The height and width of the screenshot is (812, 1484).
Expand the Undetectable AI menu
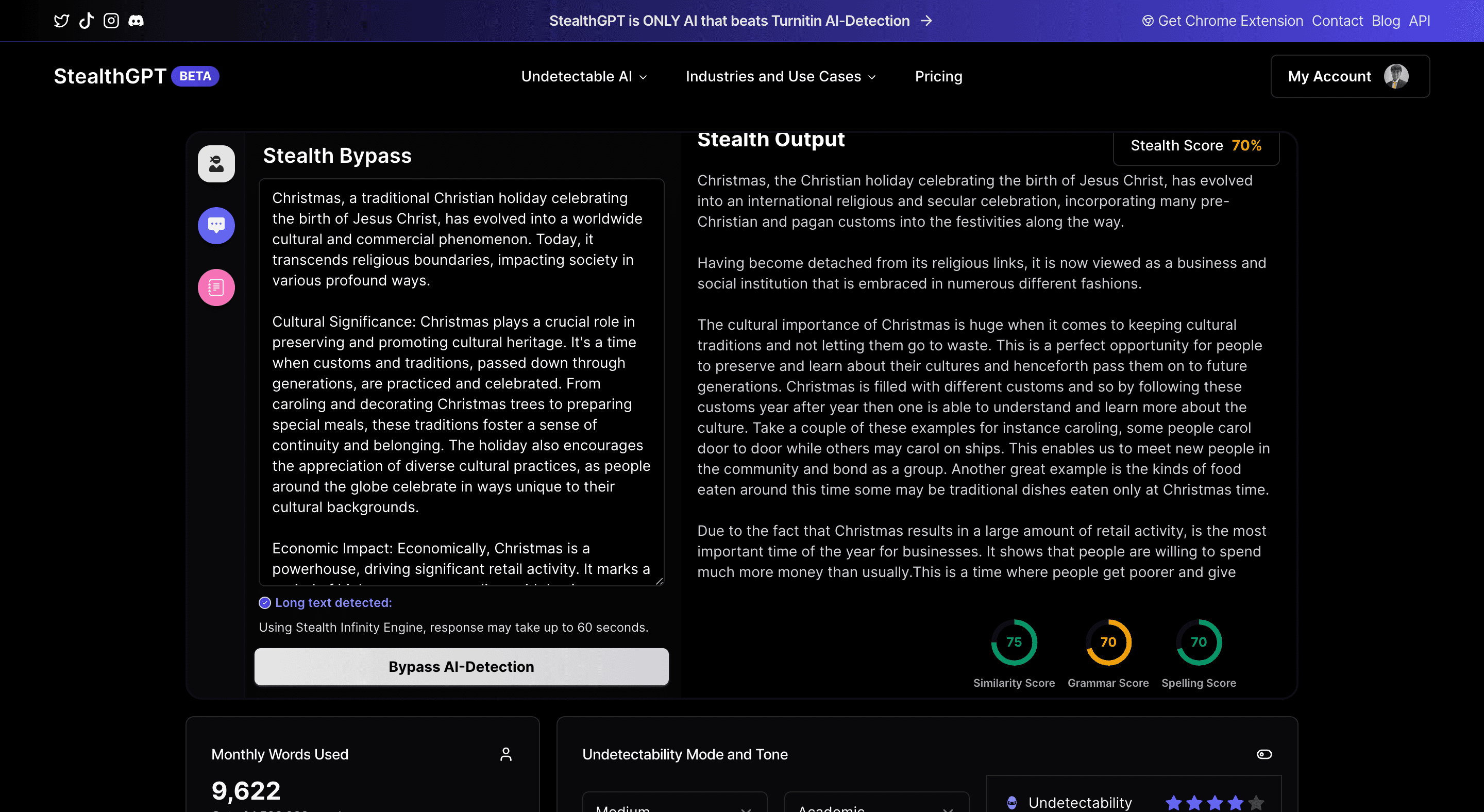point(584,76)
